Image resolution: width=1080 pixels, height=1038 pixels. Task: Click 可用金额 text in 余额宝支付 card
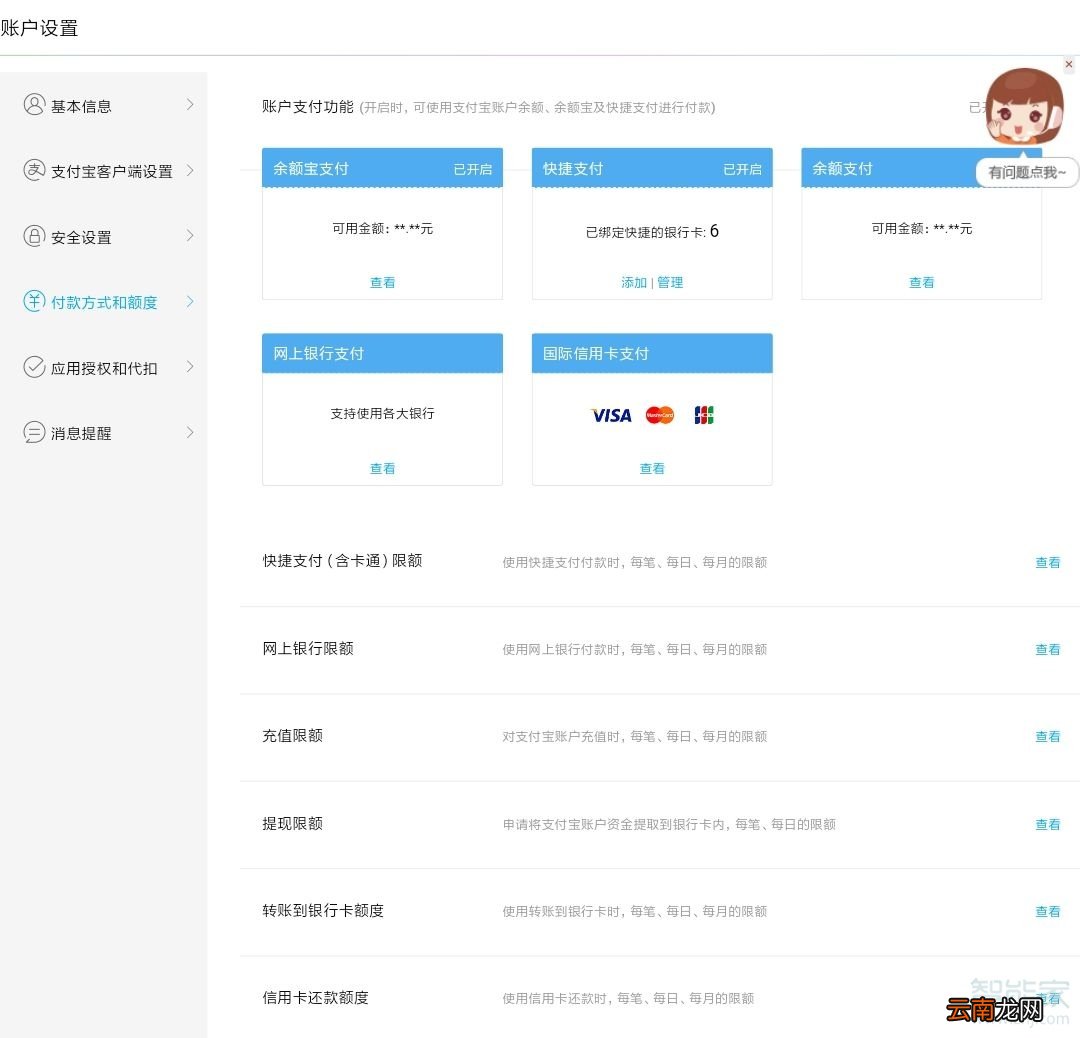(x=382, y=229)
